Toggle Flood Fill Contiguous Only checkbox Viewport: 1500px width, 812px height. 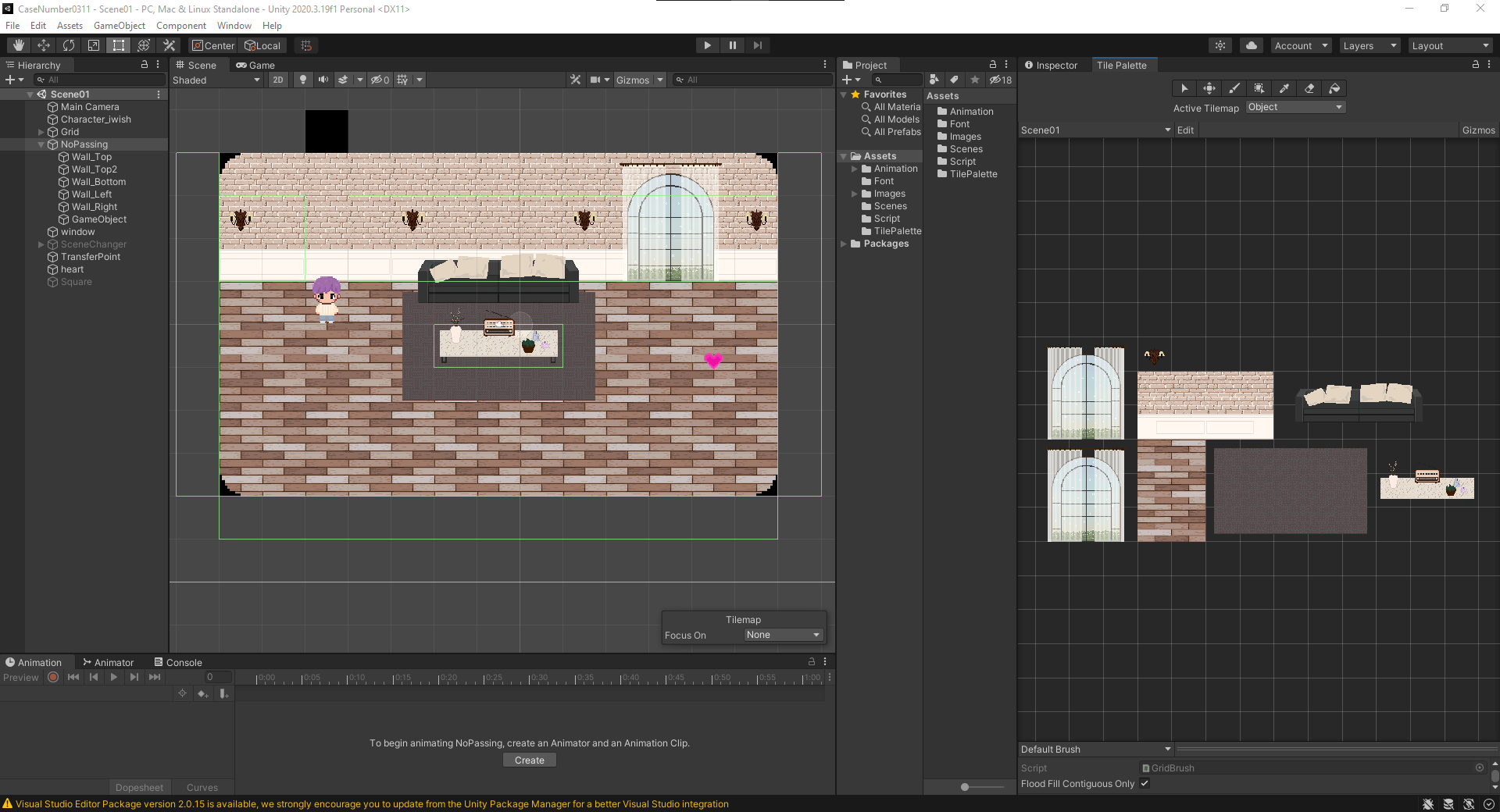tap(1145, 784)
